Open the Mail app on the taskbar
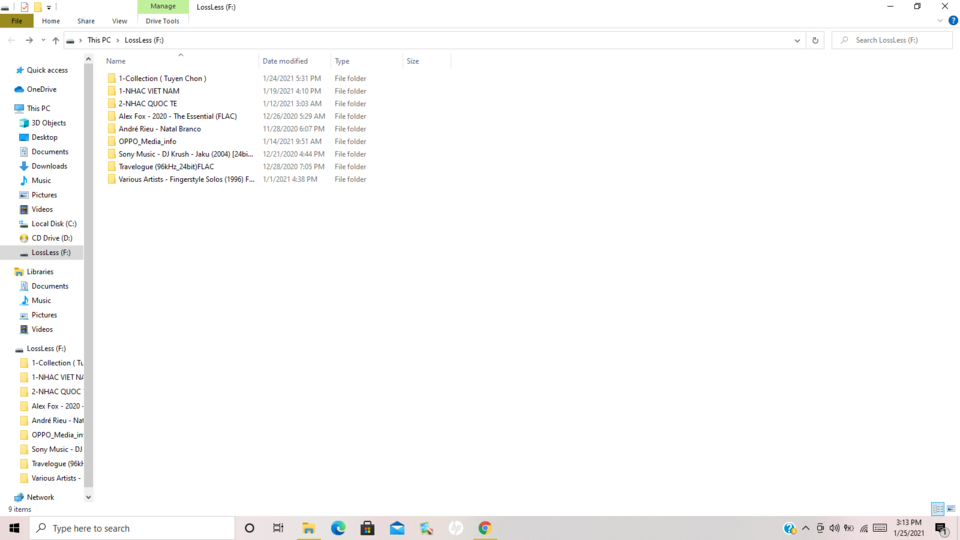Screen dimensions: 960x540 (397, 528)
